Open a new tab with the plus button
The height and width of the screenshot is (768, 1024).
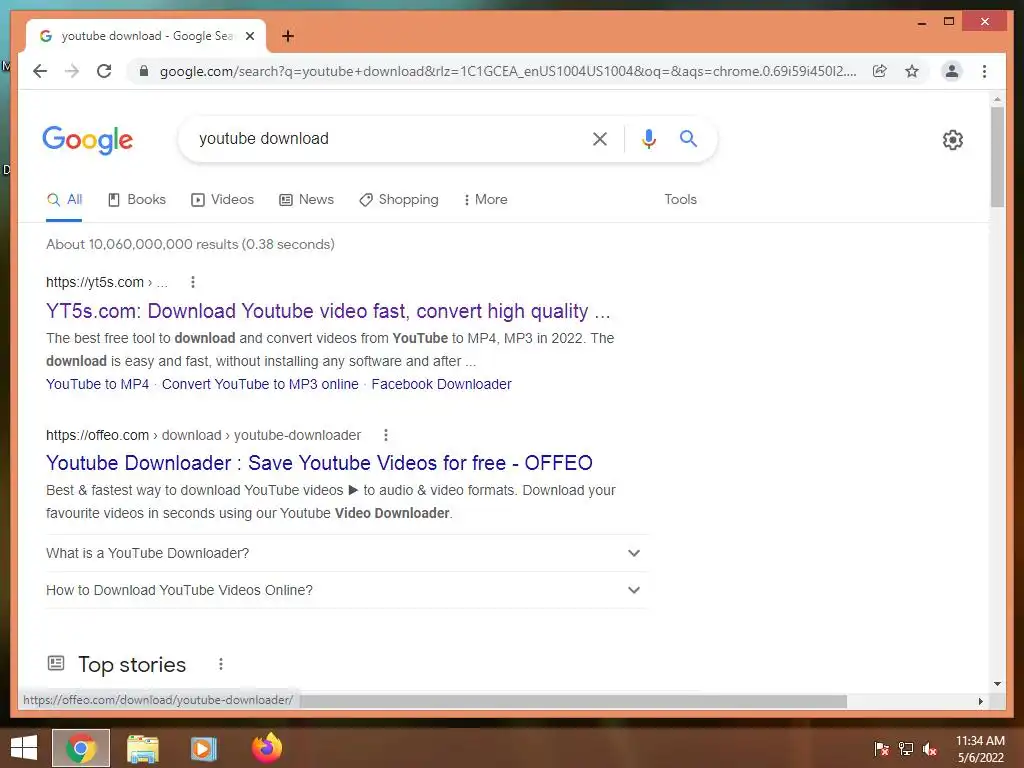click(288, 36)
